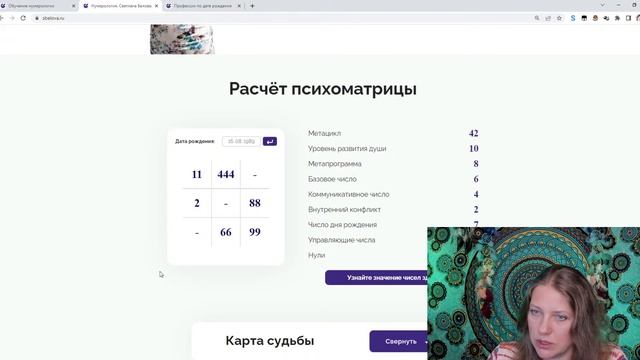Open the zoom magnifier icon in the address bar

[x=537, y=18]
